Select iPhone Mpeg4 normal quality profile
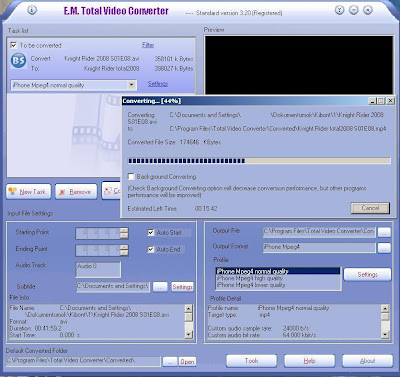 pyautogui.click(x=278, y=271)
